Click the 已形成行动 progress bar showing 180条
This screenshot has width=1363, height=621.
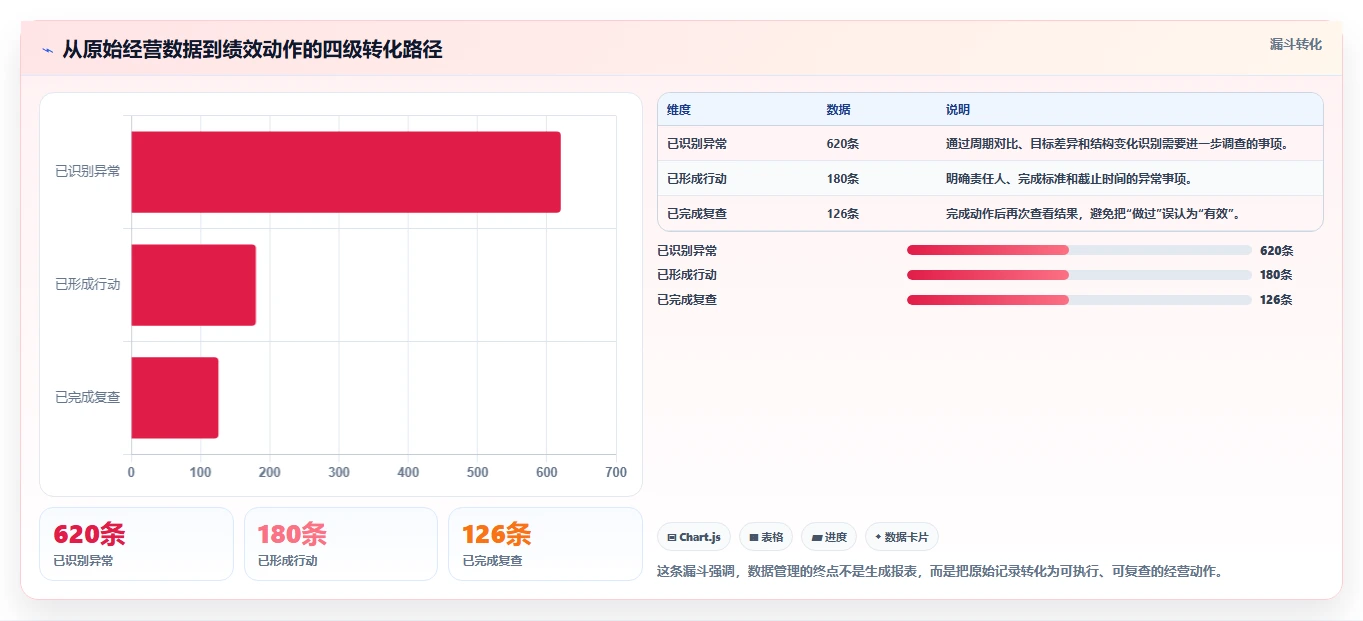pos(1079,275)
